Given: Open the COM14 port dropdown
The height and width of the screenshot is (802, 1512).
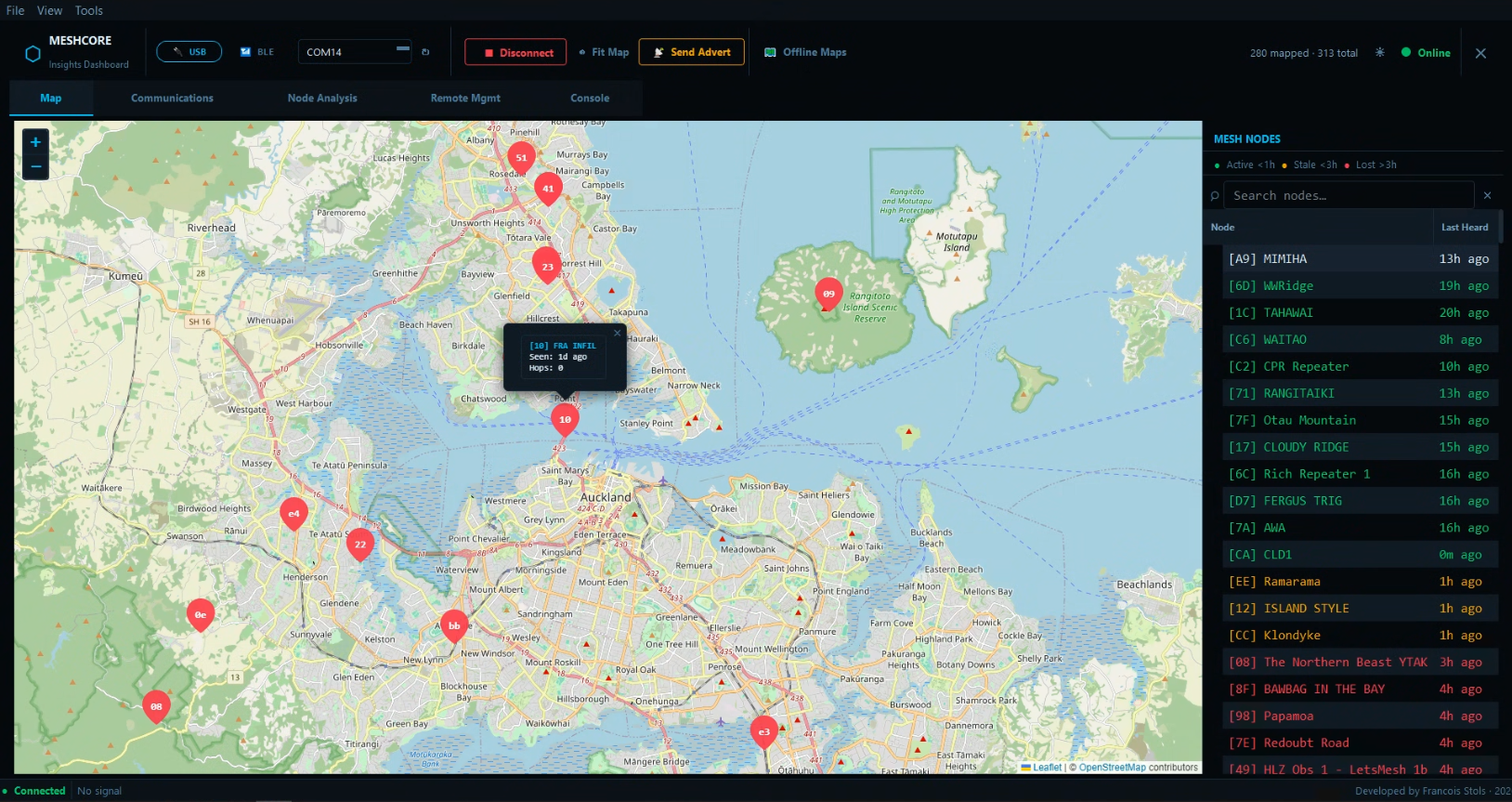Looking at the screenshot, I should [x=355, y=52].
